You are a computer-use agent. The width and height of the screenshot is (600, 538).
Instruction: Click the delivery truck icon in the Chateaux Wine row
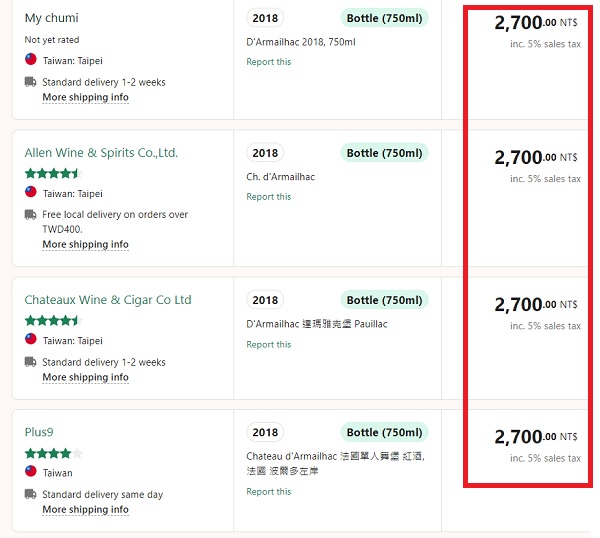31,362
